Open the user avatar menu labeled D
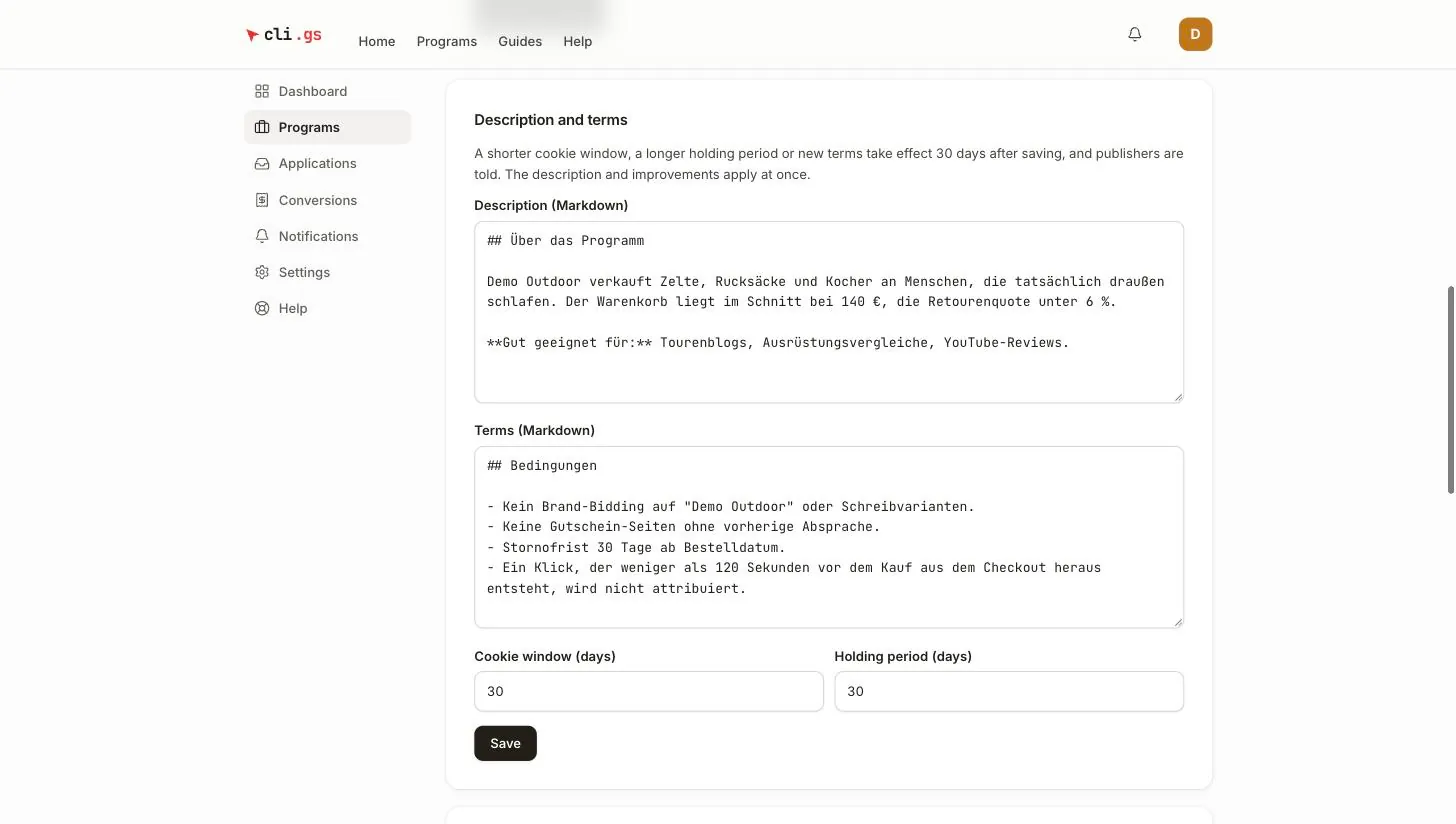Viewport: 1456px width, 824px height. point(1195,34)
